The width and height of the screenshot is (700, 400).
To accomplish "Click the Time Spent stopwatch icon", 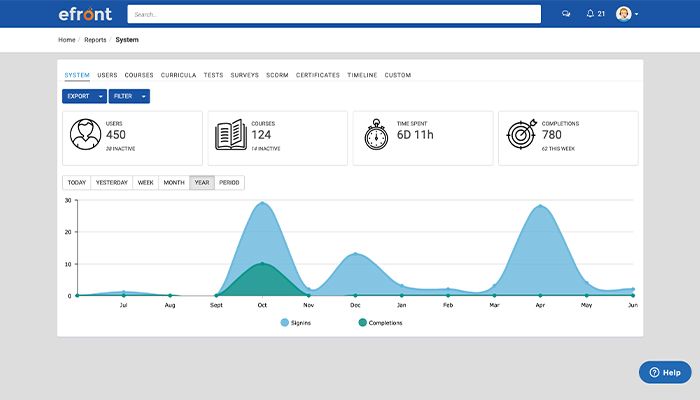I will click(x=376, y=135).
